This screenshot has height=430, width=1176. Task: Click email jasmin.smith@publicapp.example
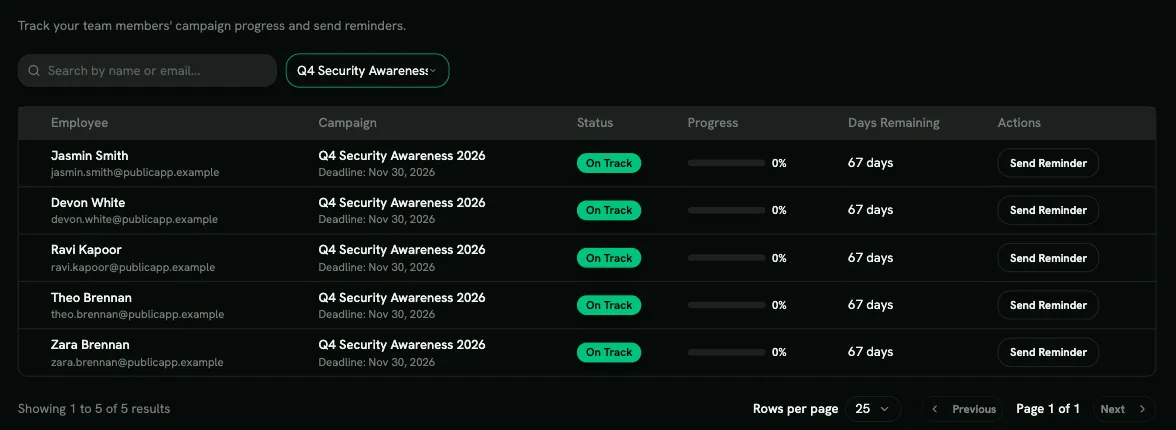(x=135, y=172)
